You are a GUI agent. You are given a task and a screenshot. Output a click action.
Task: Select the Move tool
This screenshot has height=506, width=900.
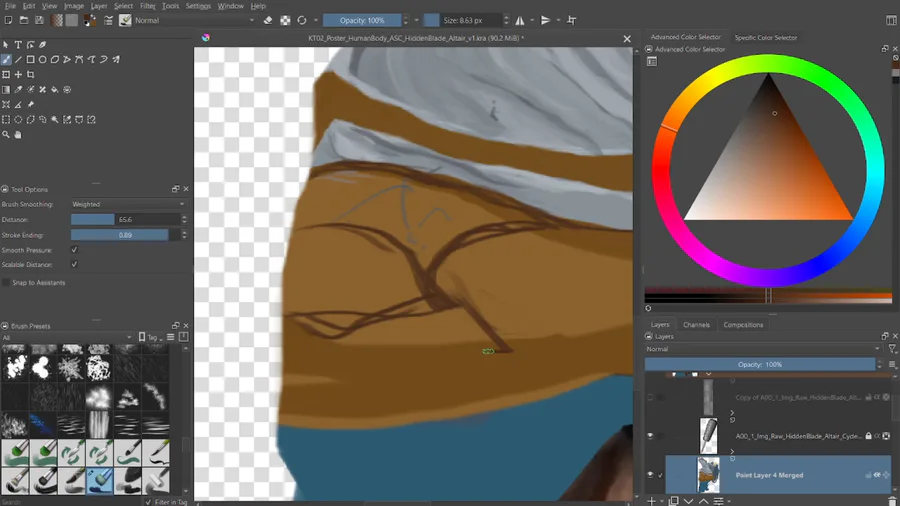[18, 75]
